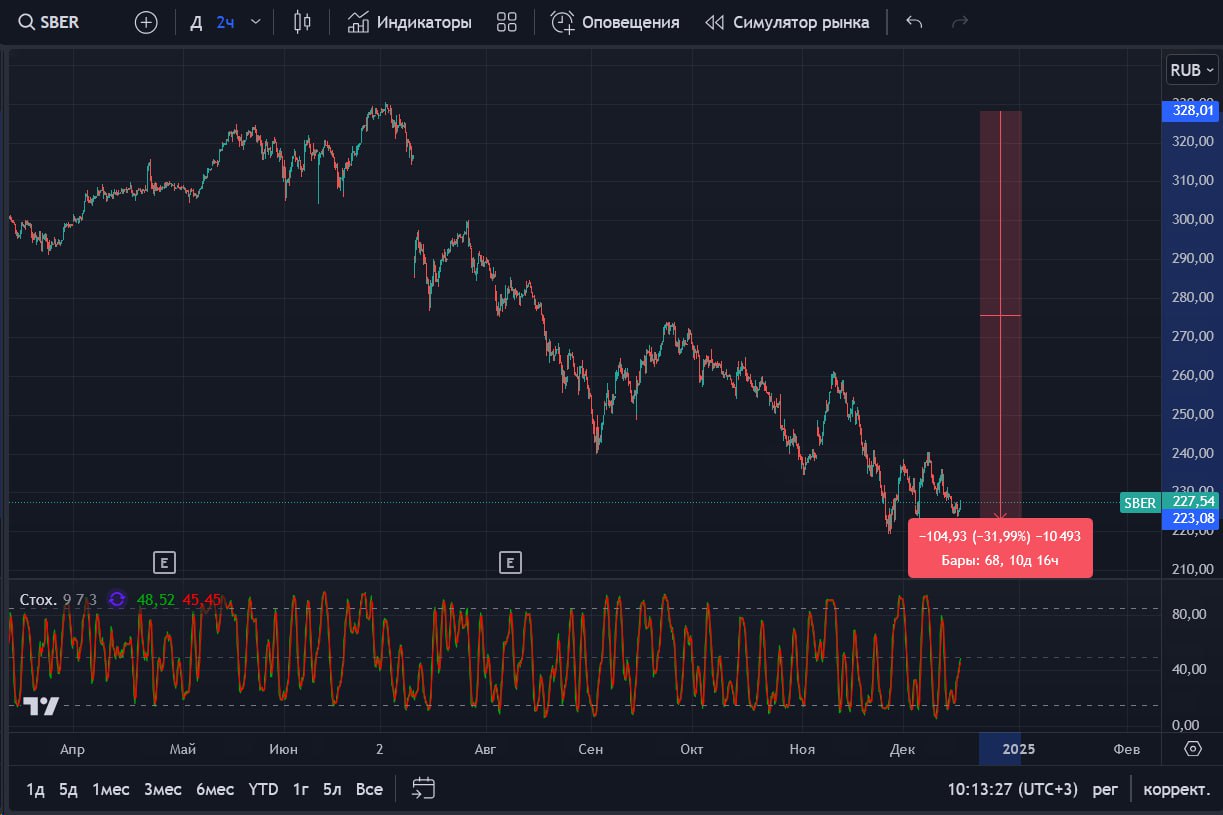Select 5д time range
The image size is (1223, 815).
click(x=68, y=789)
